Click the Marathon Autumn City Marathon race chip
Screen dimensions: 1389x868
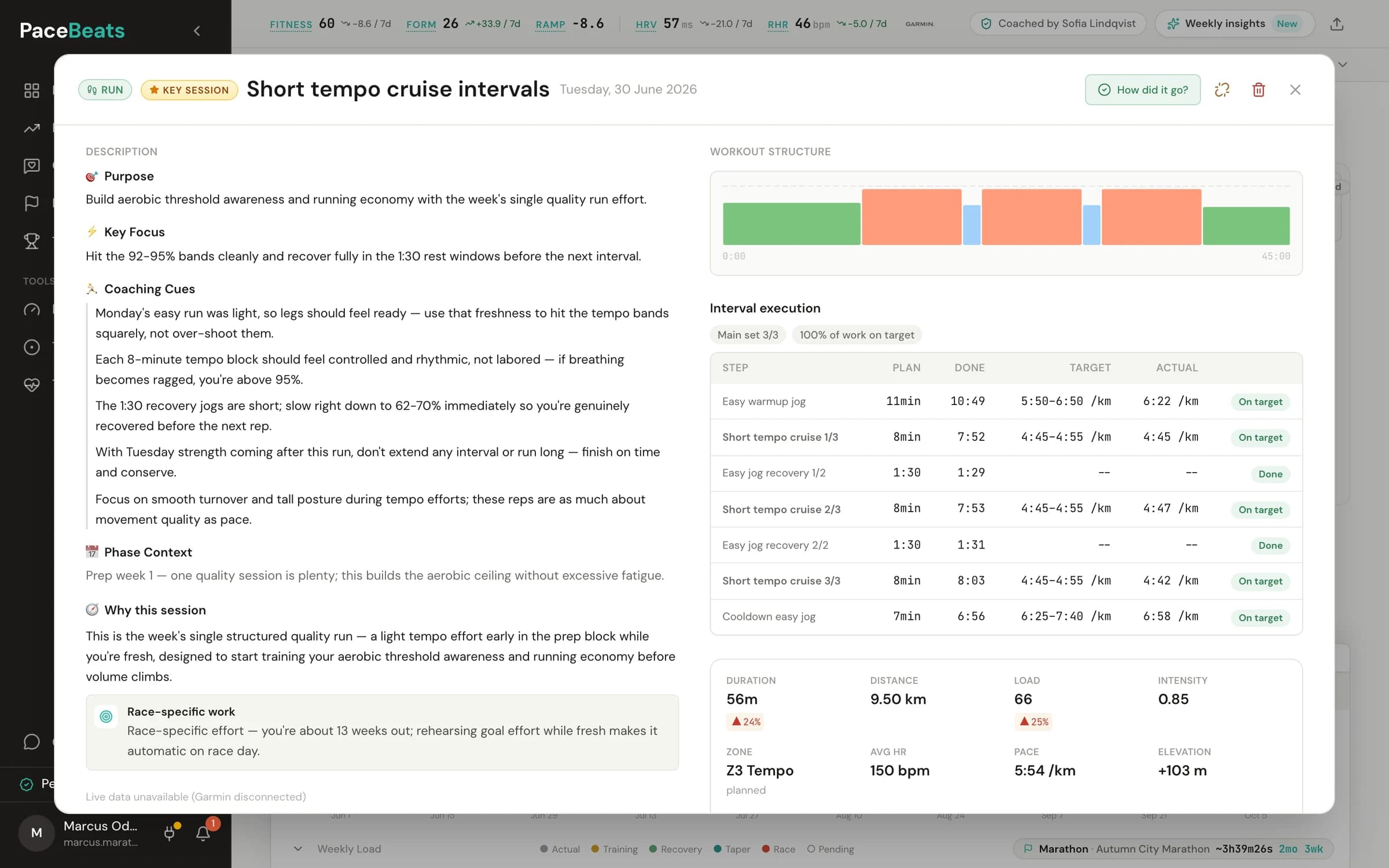[x=1173, y=849]
